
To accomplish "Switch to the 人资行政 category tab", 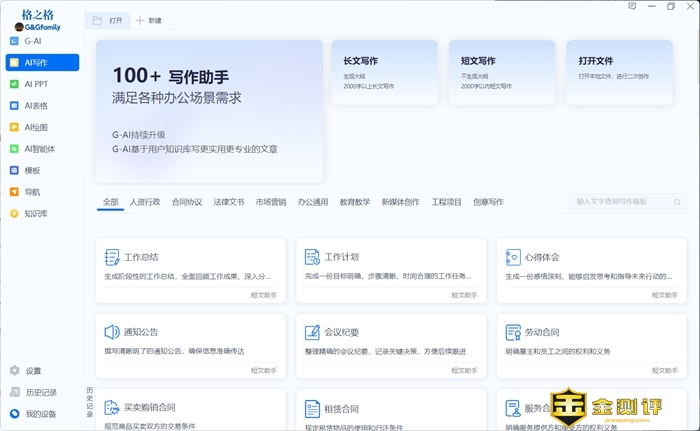I will coord(144,202).
